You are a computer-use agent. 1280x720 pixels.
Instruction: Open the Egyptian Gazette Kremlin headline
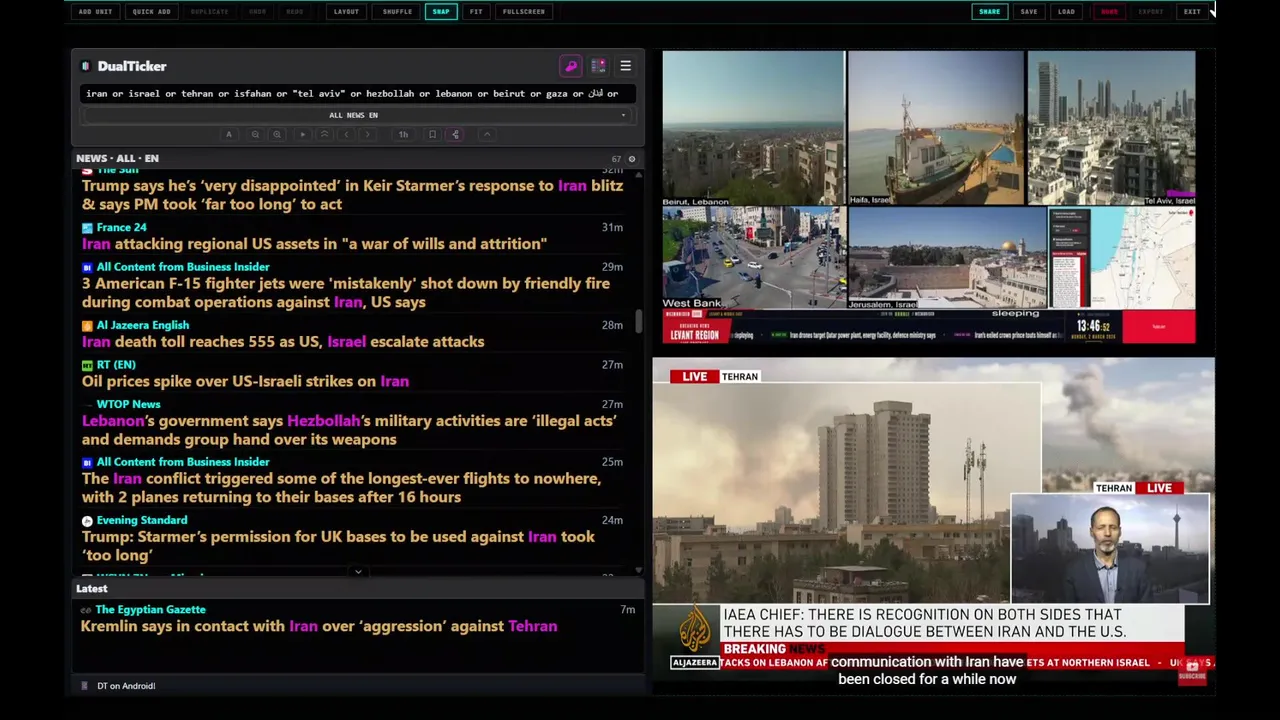(x=319, y=627)
